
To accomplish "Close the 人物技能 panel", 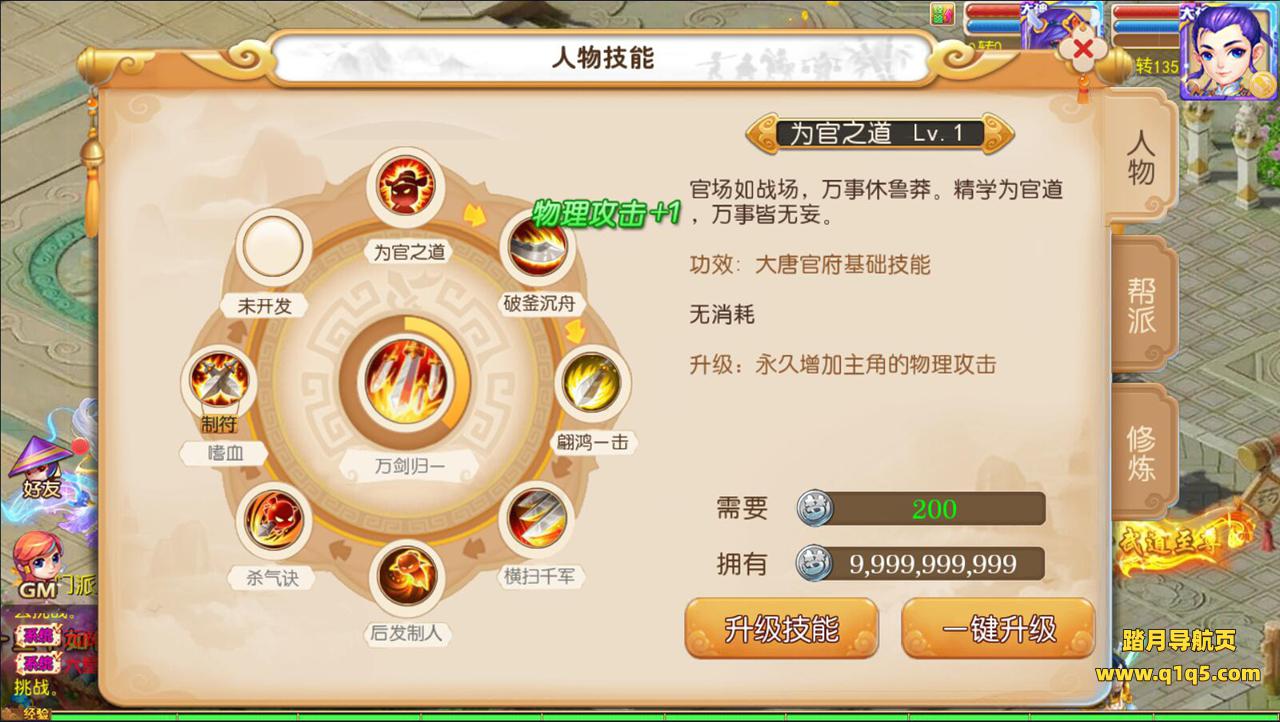I will tap(1082, 50).
